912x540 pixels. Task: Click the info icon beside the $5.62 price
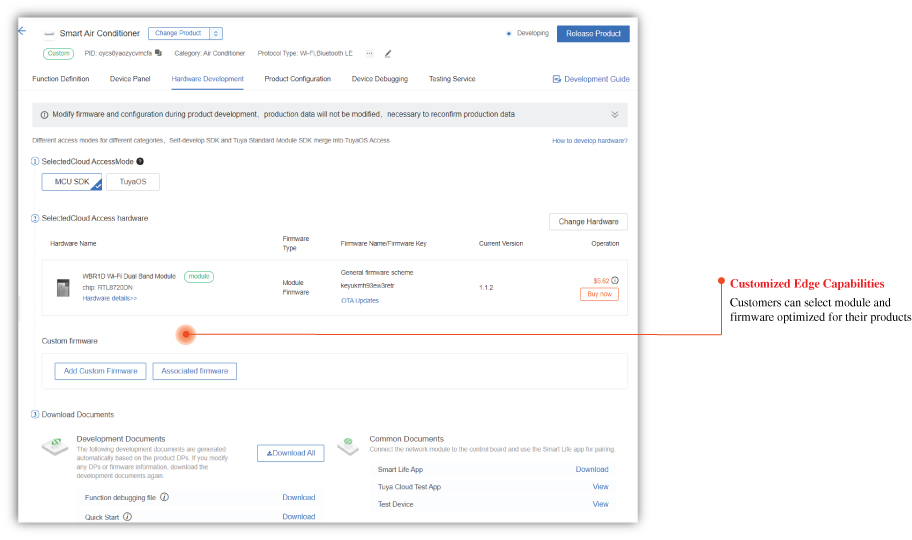614,280
